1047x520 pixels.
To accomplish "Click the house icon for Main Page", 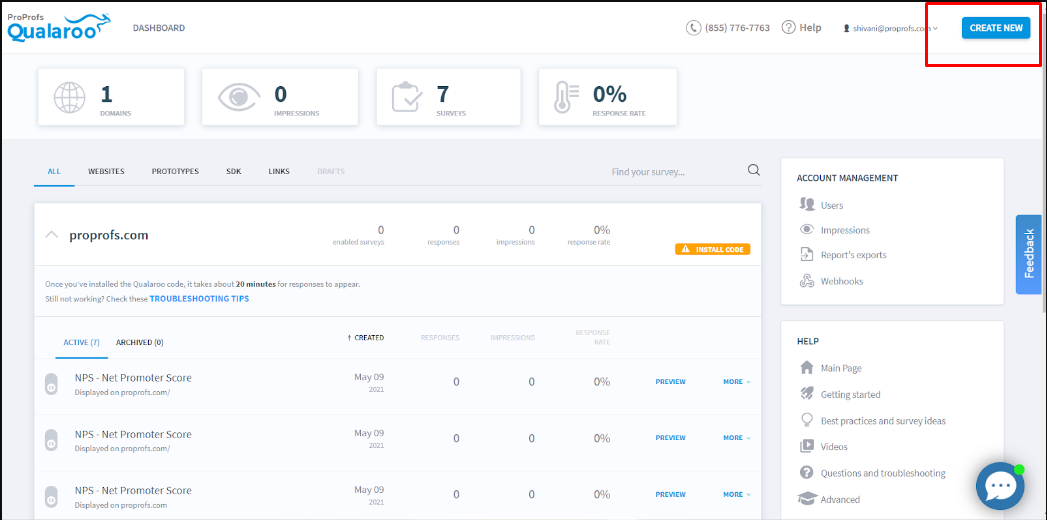I will click(807, 368).
